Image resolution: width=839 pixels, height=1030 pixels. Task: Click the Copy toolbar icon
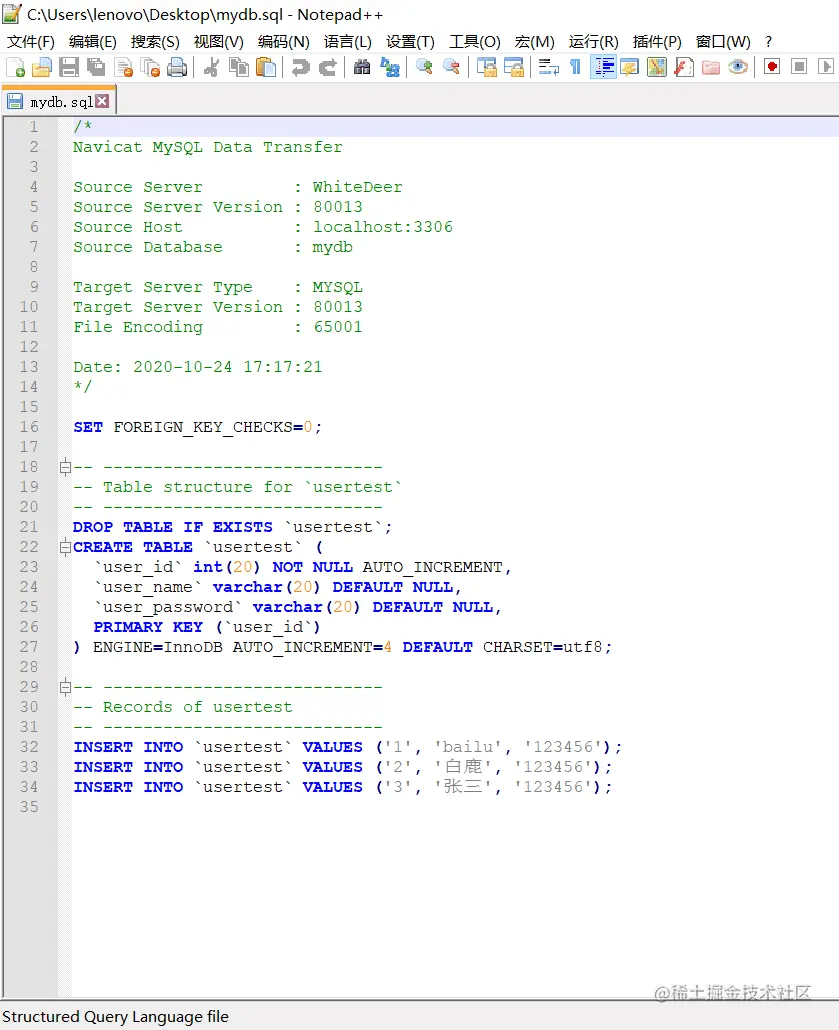click(x=238, y=67)
